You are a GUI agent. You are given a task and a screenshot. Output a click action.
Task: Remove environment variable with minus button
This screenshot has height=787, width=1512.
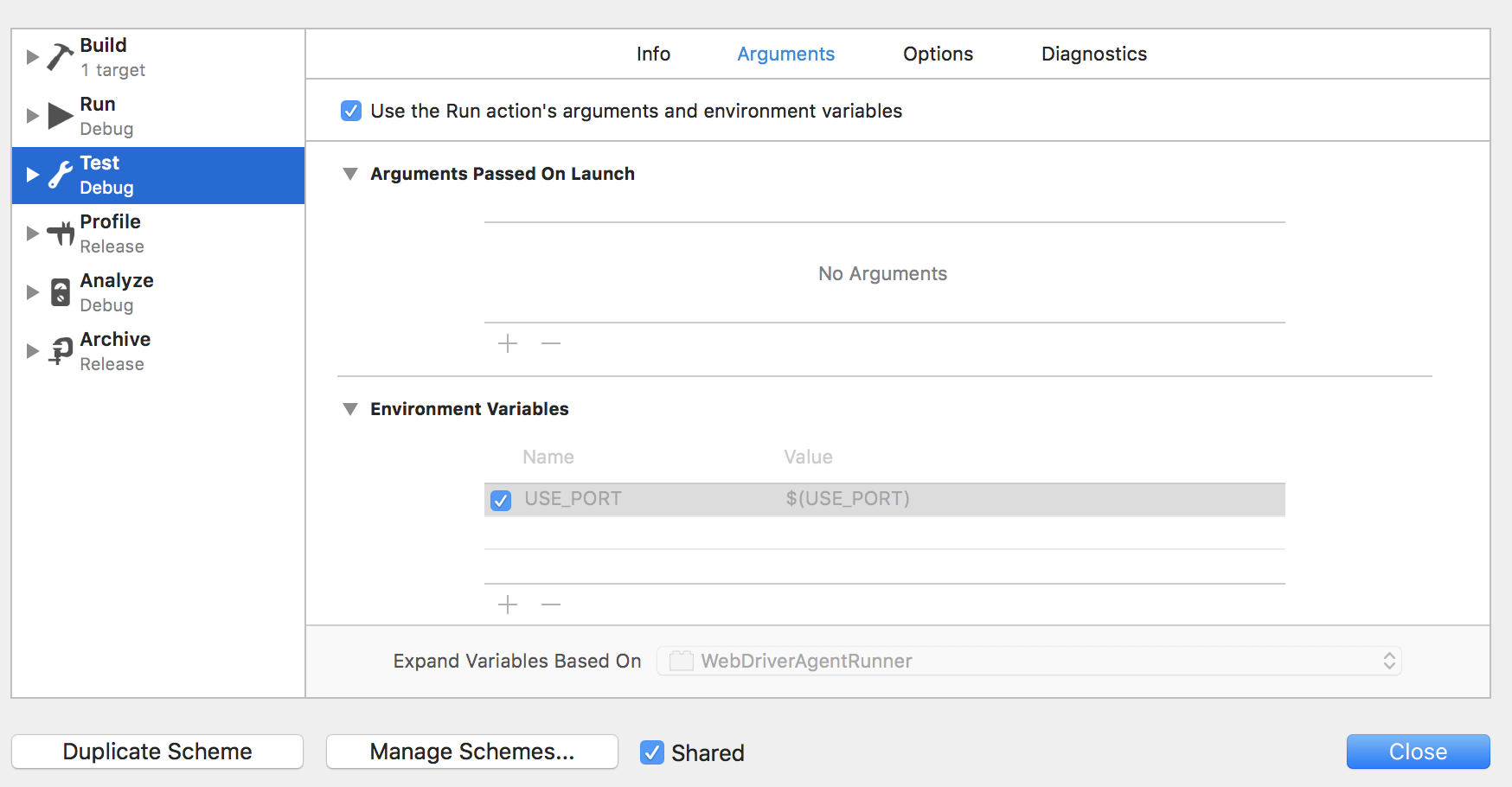point(551,605)
